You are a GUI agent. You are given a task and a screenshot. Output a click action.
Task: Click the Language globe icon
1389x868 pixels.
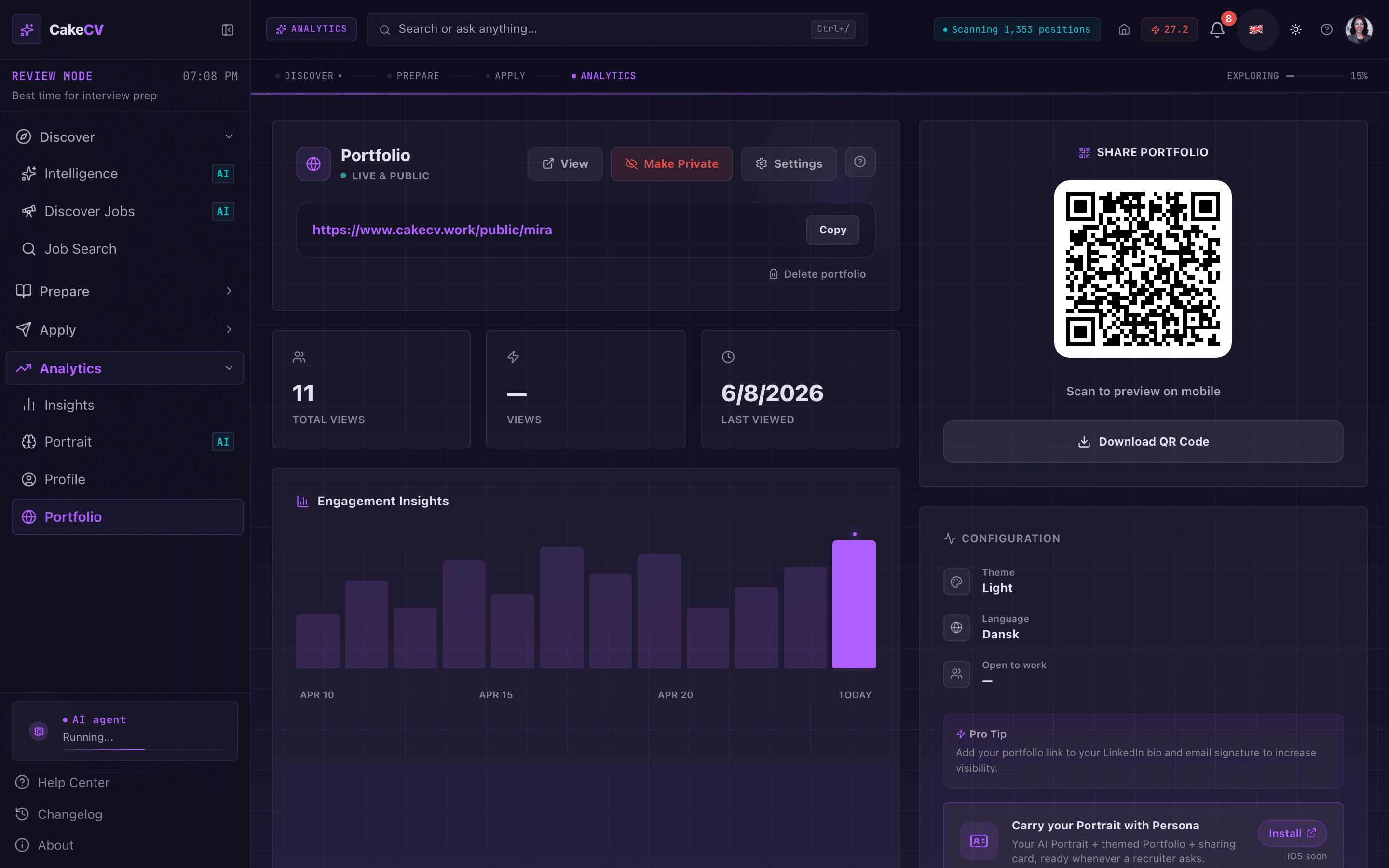click(x=957, y=627)
